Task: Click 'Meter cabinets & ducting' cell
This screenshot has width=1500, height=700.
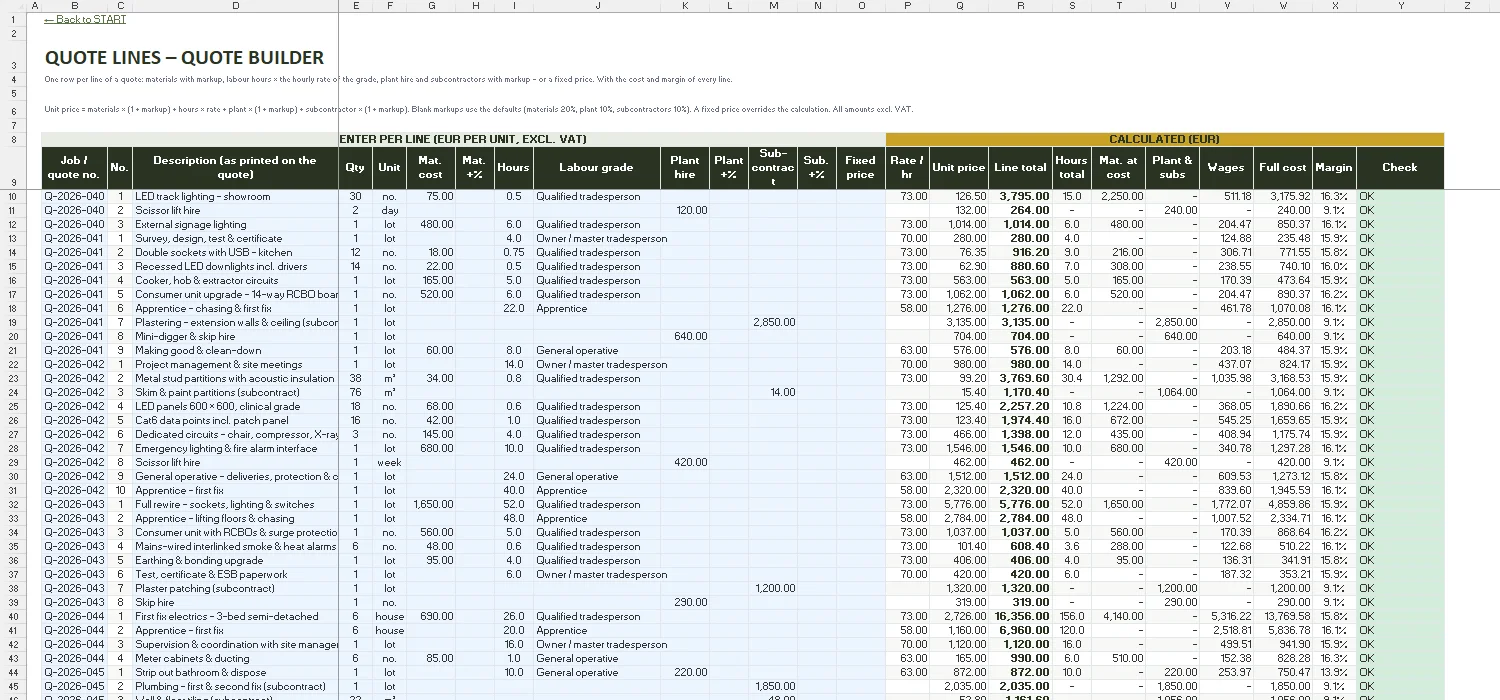Action: pyautogui.click(x=235, y=658)
